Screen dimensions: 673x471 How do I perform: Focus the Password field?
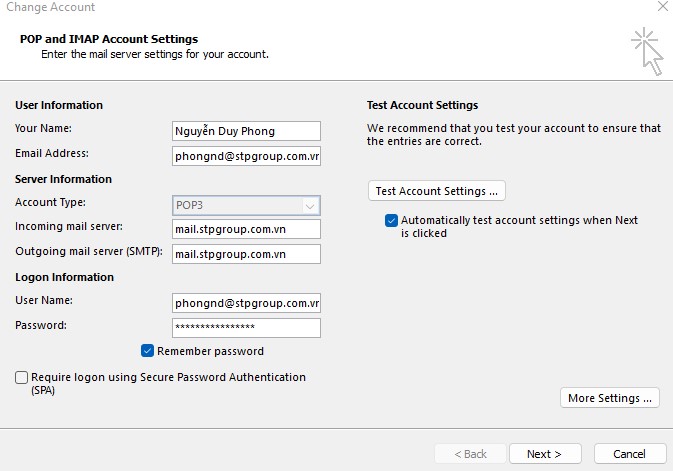point(246,328)
